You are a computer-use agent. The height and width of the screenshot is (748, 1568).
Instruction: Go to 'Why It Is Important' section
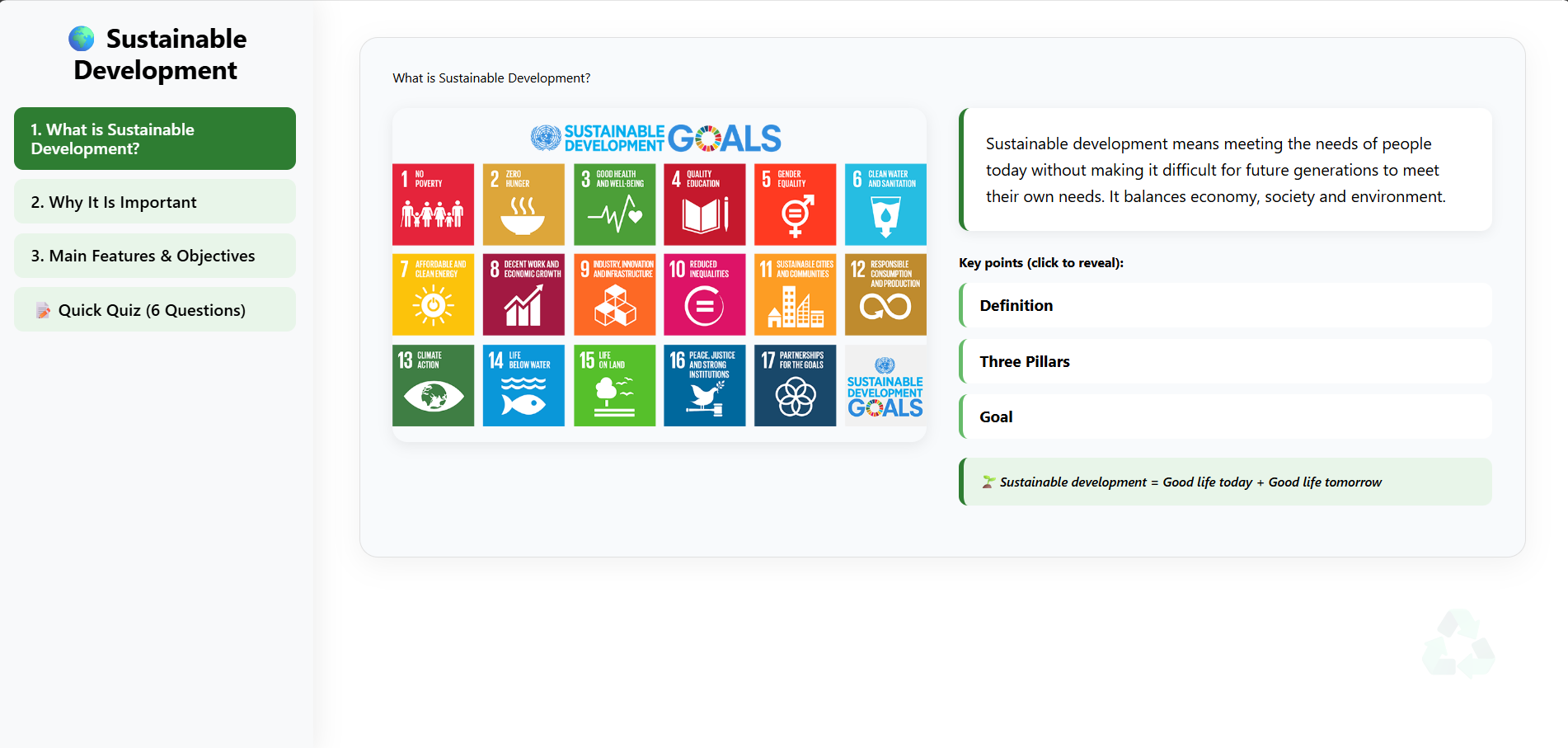(x=155, y=202)
